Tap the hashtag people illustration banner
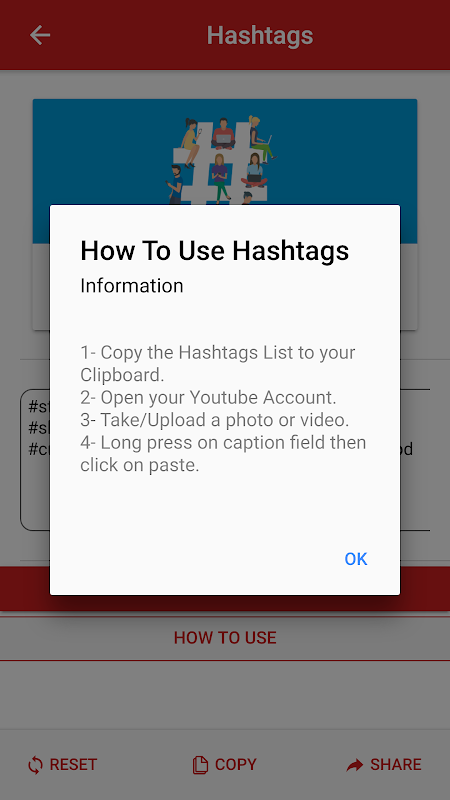This screenshot has height=800, width=450. point(225,152)
